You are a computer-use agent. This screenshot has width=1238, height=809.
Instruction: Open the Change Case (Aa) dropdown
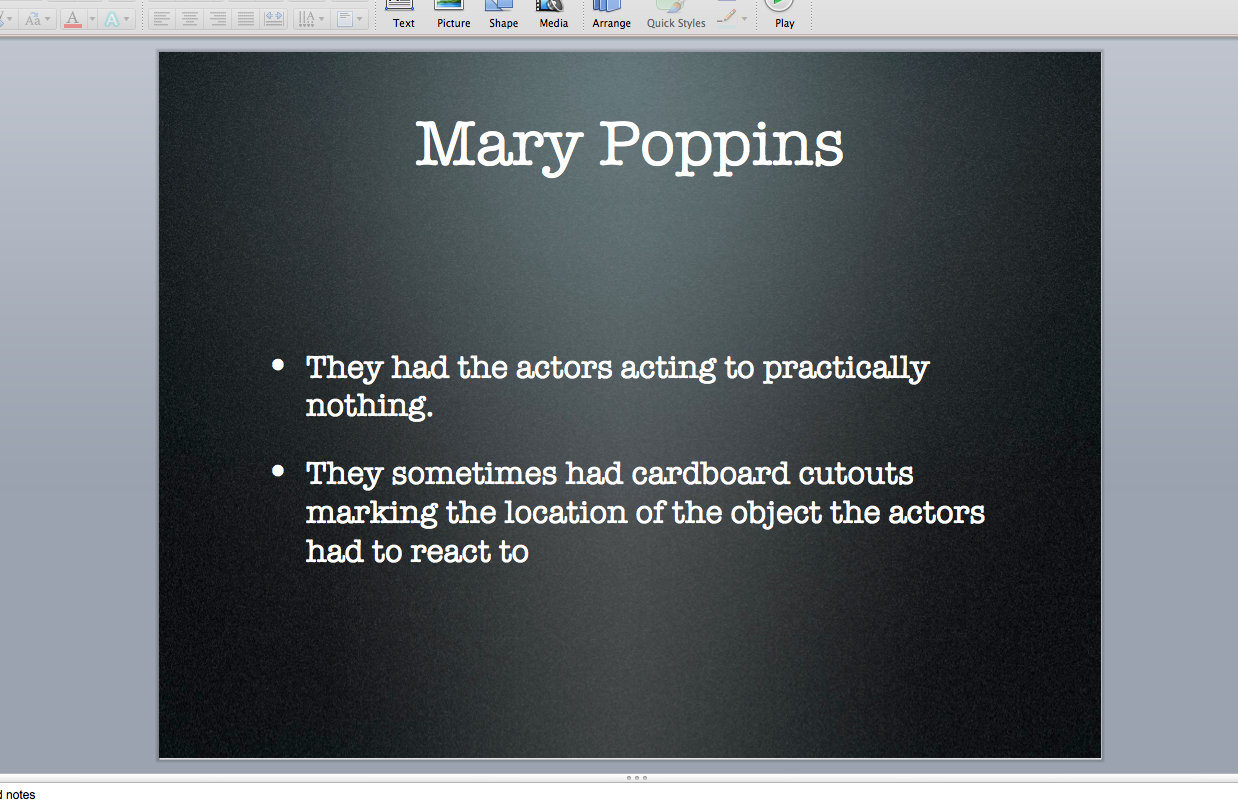point(36,19)
